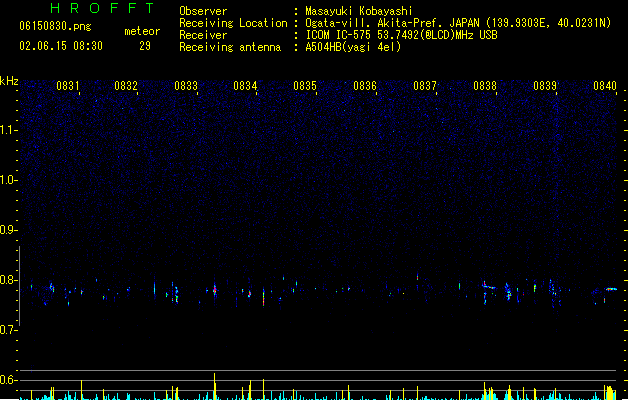Click the meteor label
The height and width of the screenshot is (400, 629).
(x=142, y=31)
